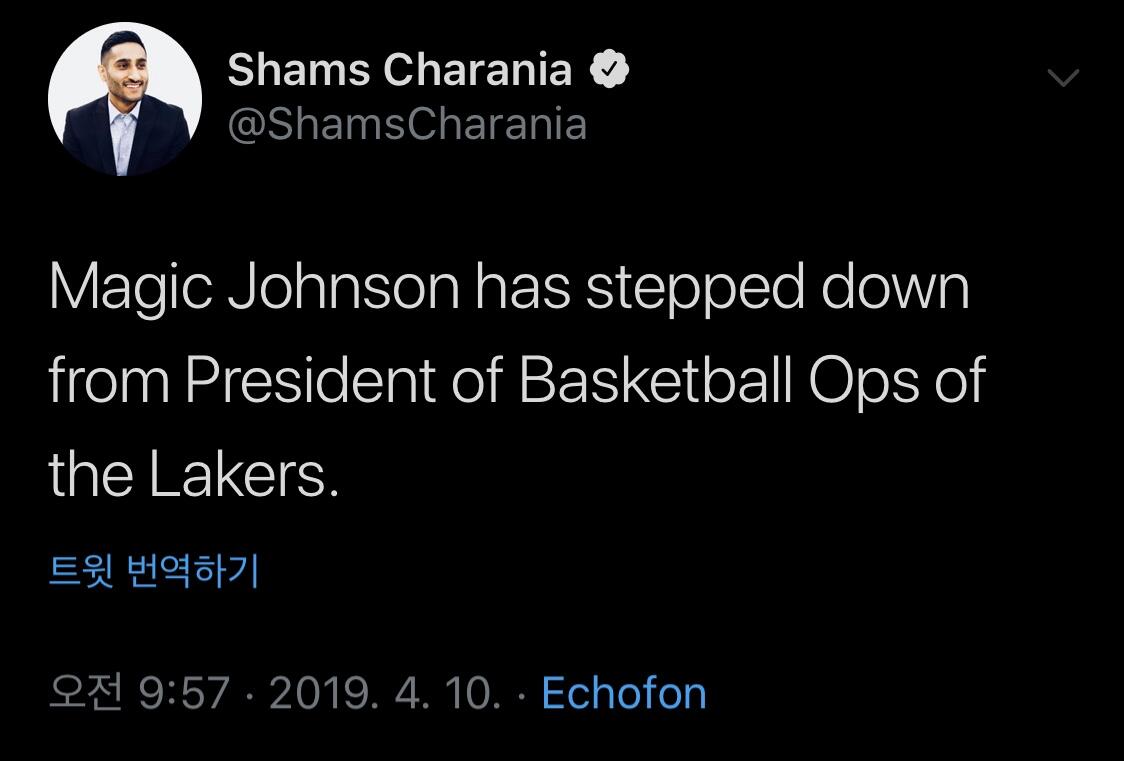
Task: Click the word "President" in the tweet
Action: point(310,382)
